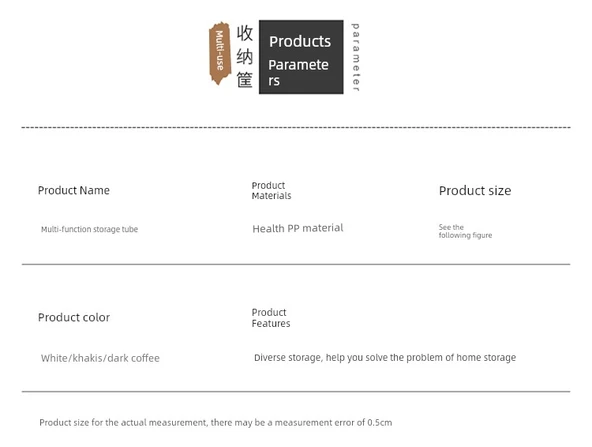592x447 pixels.
Task: Click the Product Name heading
Action: (x=74, y=190)
